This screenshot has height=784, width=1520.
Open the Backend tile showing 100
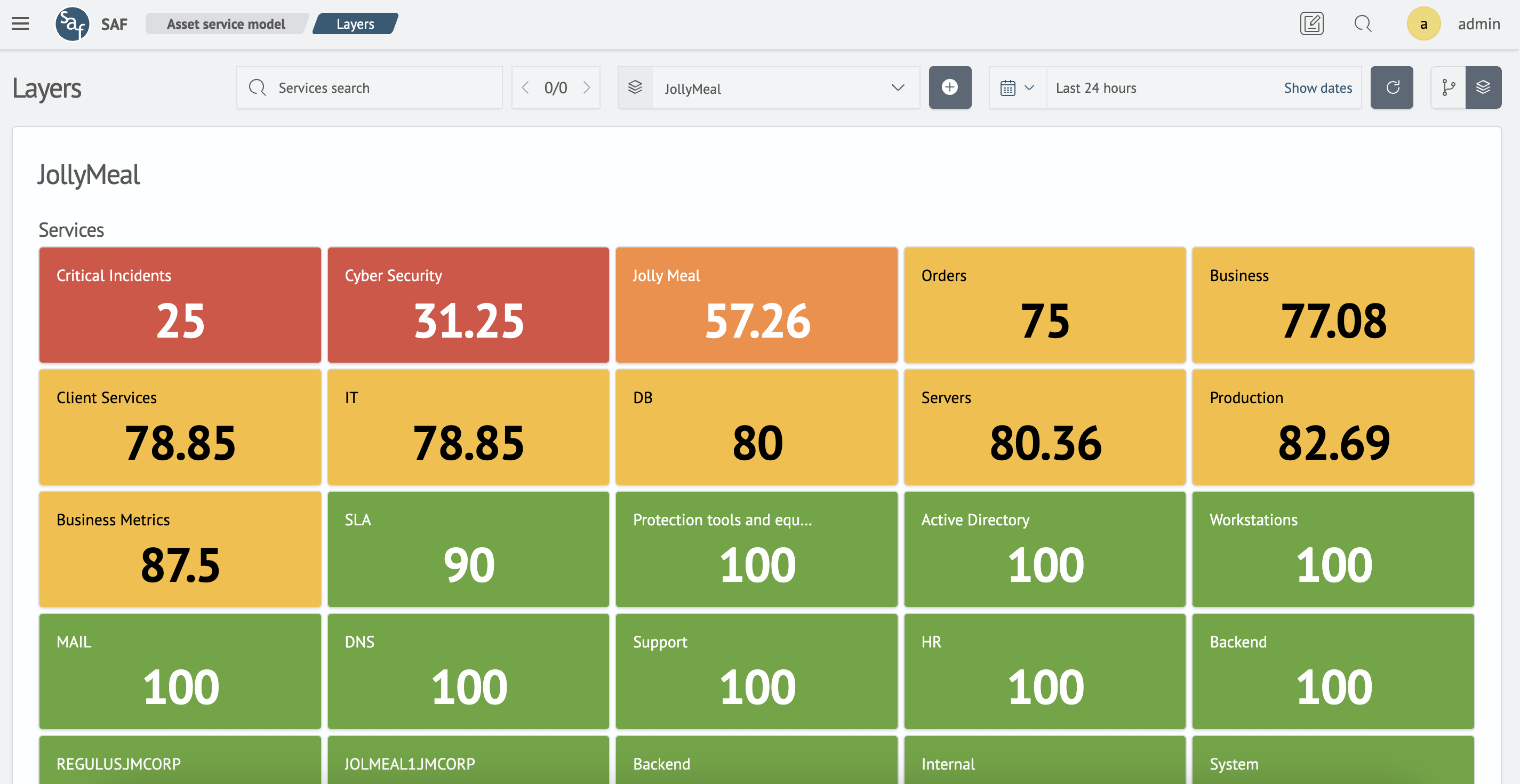tap(1333, 671)
